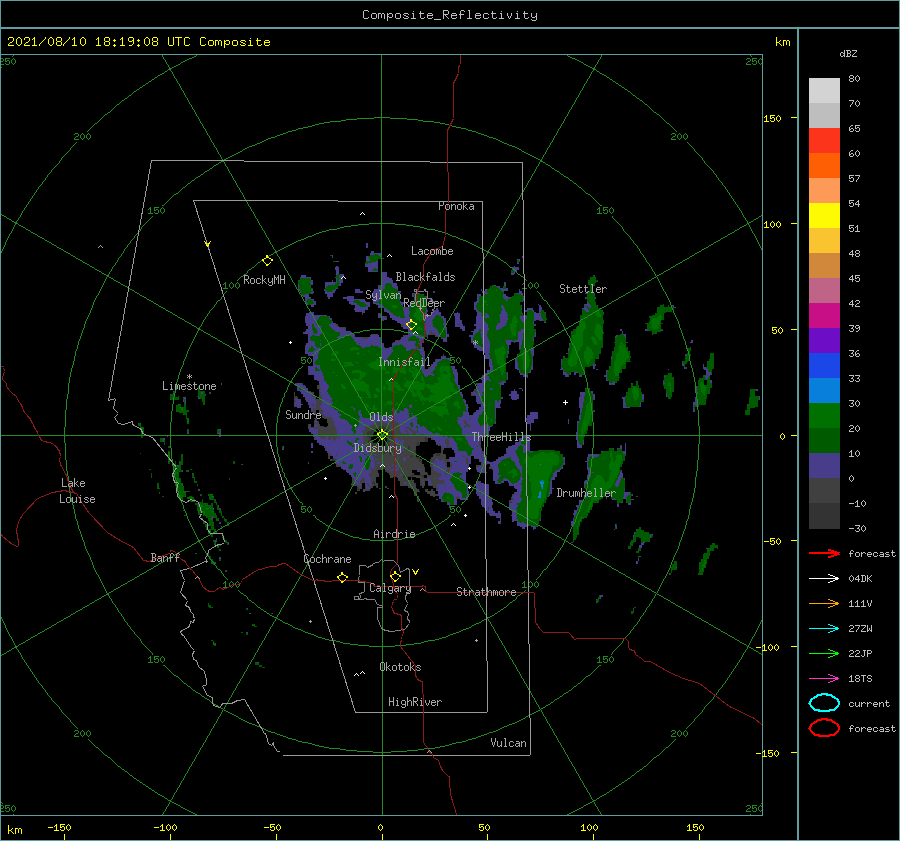Choose the bright green swatch below 30
Viewport: 900px width, 841px height.
pyautogui.click(x=824, y=415)
